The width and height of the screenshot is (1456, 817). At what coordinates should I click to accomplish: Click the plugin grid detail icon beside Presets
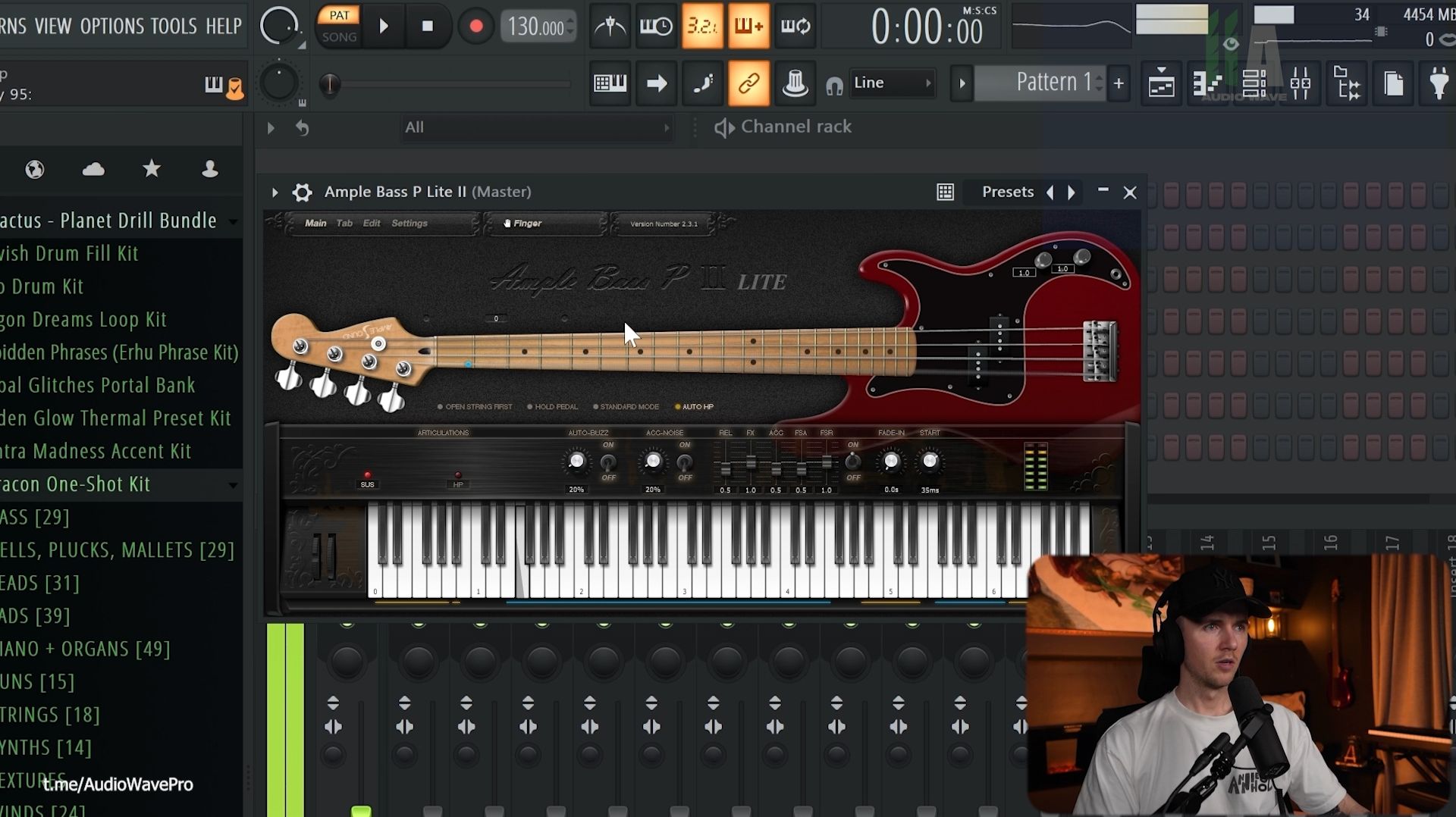point(945,193)
